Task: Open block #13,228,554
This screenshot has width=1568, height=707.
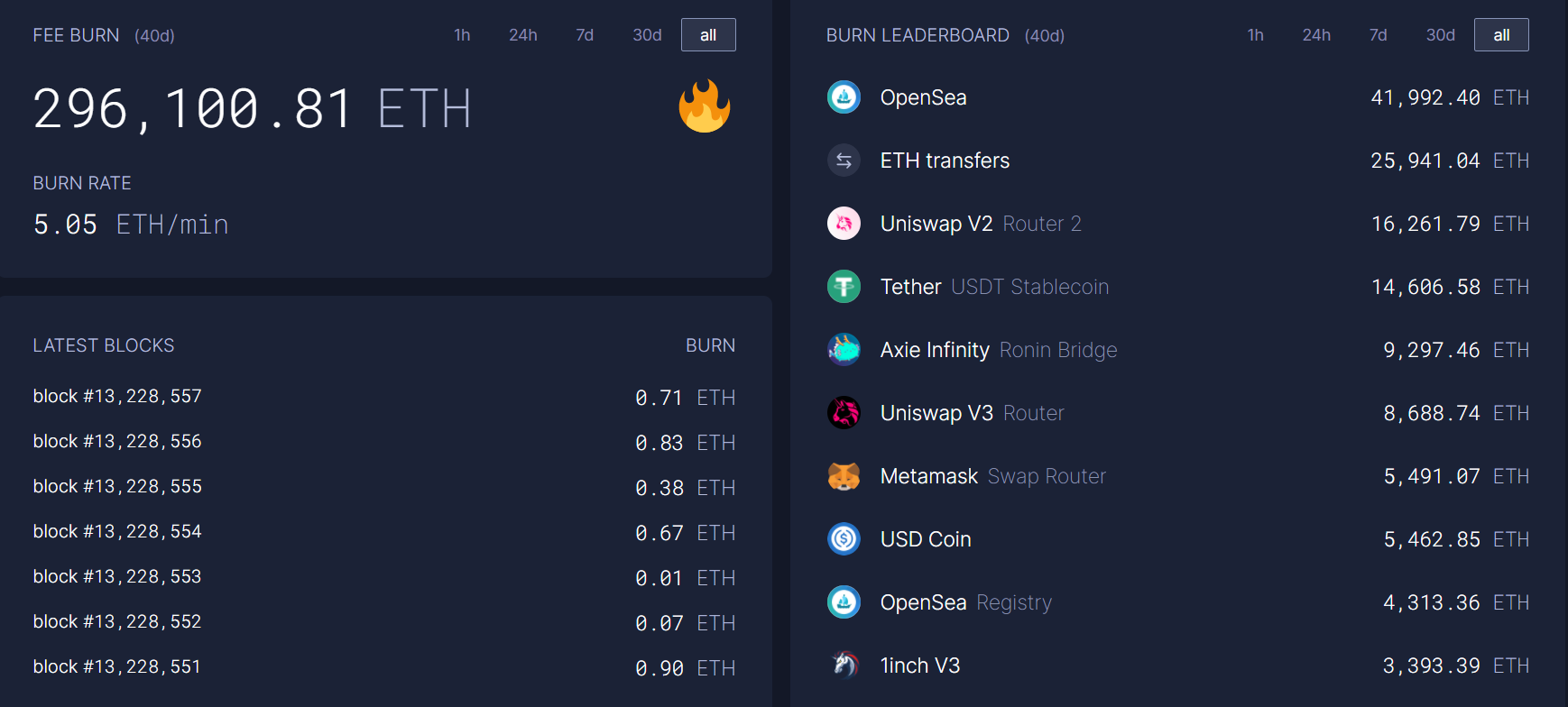Action: pos(117,531)
